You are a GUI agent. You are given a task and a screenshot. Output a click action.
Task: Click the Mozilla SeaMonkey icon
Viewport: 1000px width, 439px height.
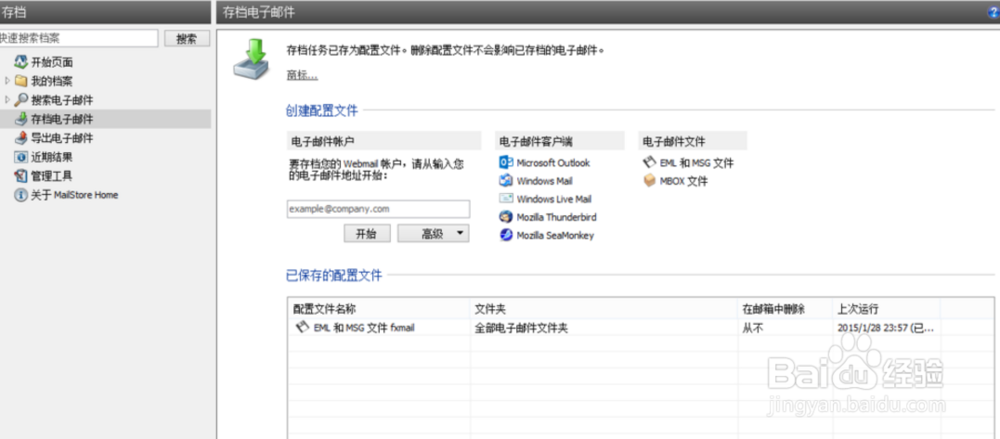(x=506, y=235)
